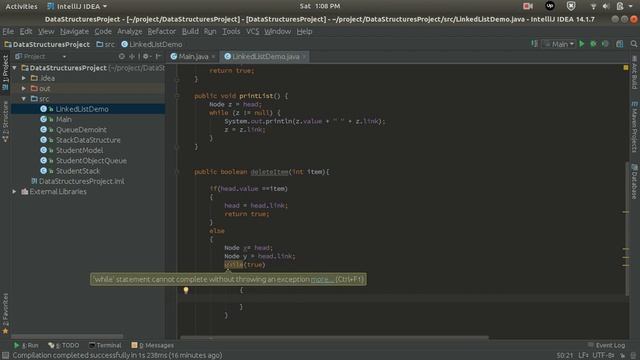Viewport: 640px width, 360px height.
Task: Click the editor vertical scrollbar thumb
Action: click(627, 229)
